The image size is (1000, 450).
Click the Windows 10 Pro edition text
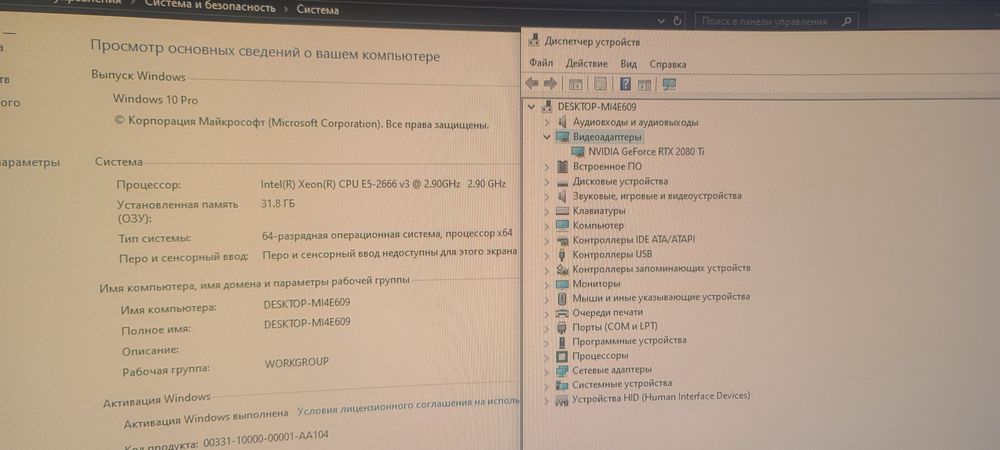tap(155, 99)
